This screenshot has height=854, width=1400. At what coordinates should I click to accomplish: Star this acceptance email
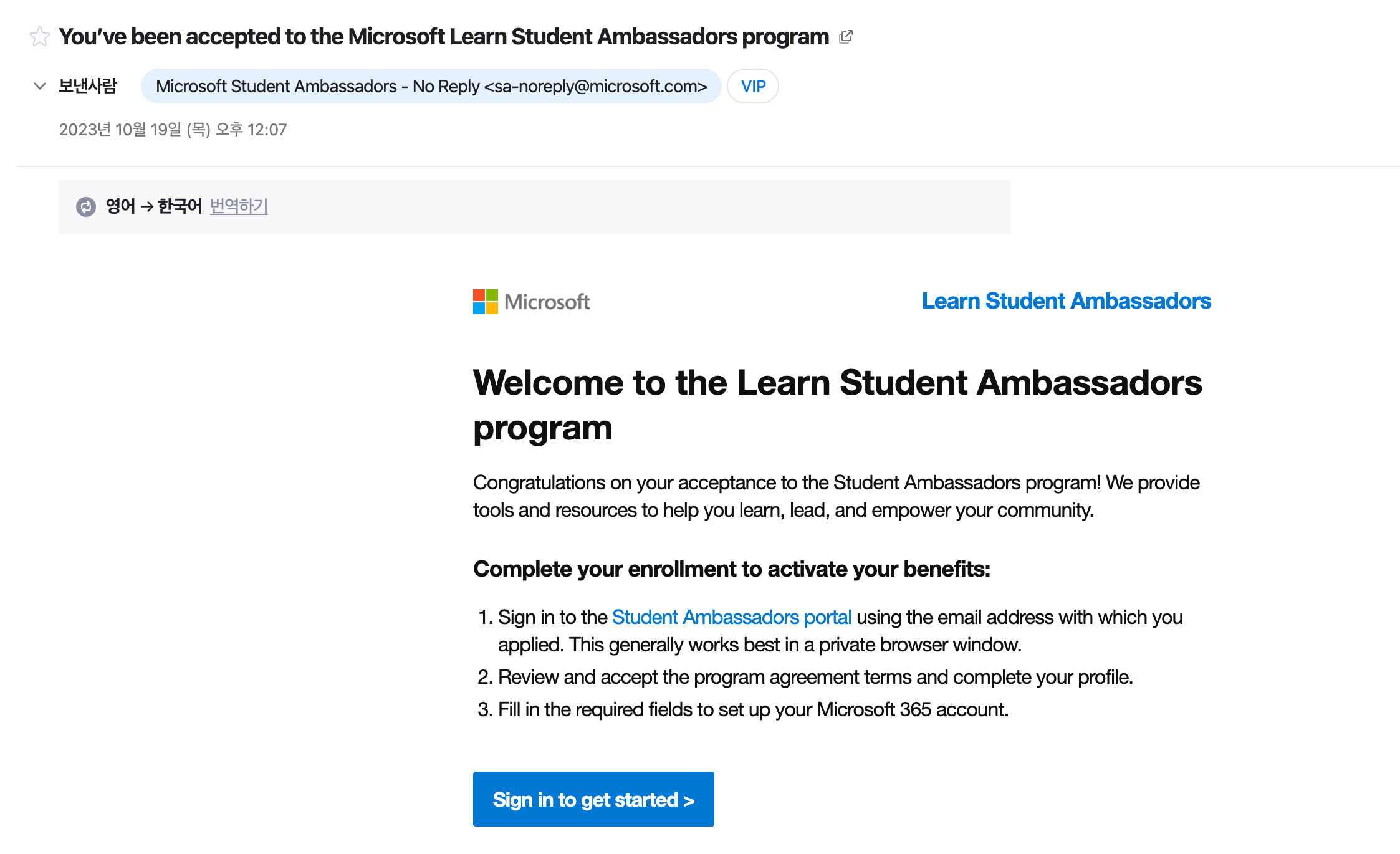click(x=39, y=37)
